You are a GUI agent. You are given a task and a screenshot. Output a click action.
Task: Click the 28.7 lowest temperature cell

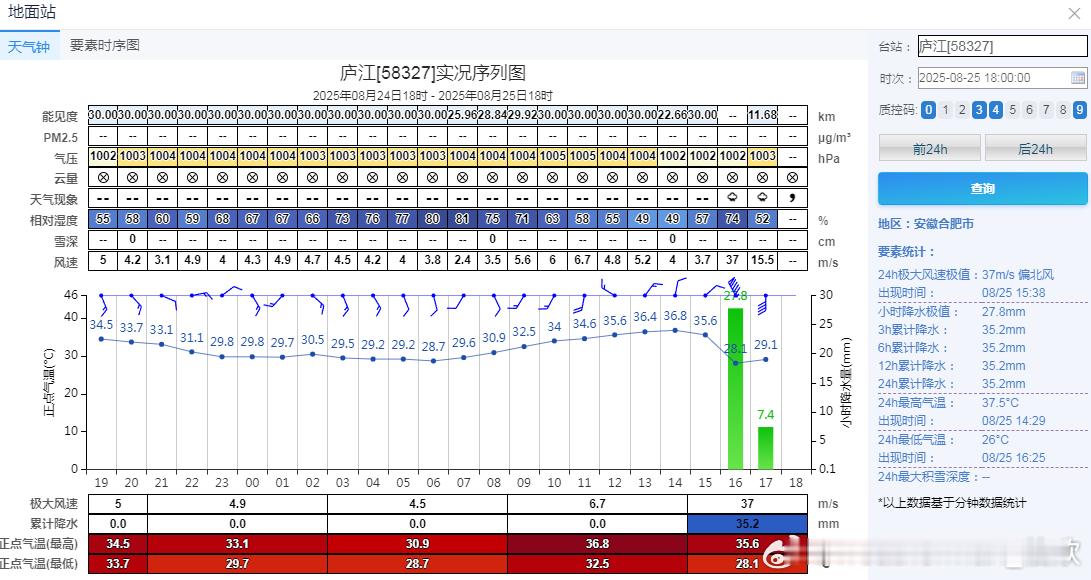pyautogui.click(x=417, y=564)
